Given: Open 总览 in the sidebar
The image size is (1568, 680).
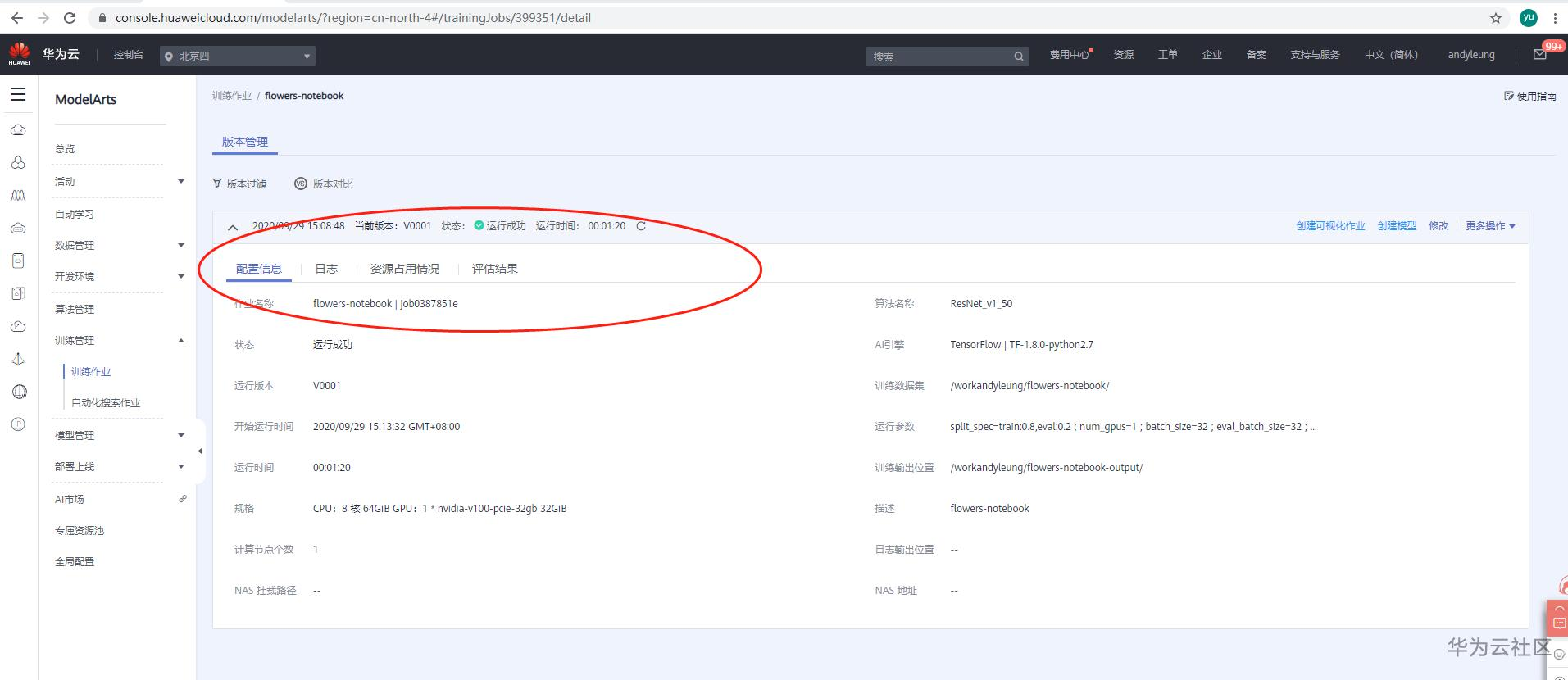Looking at the screenshot, I should point(65,148).
